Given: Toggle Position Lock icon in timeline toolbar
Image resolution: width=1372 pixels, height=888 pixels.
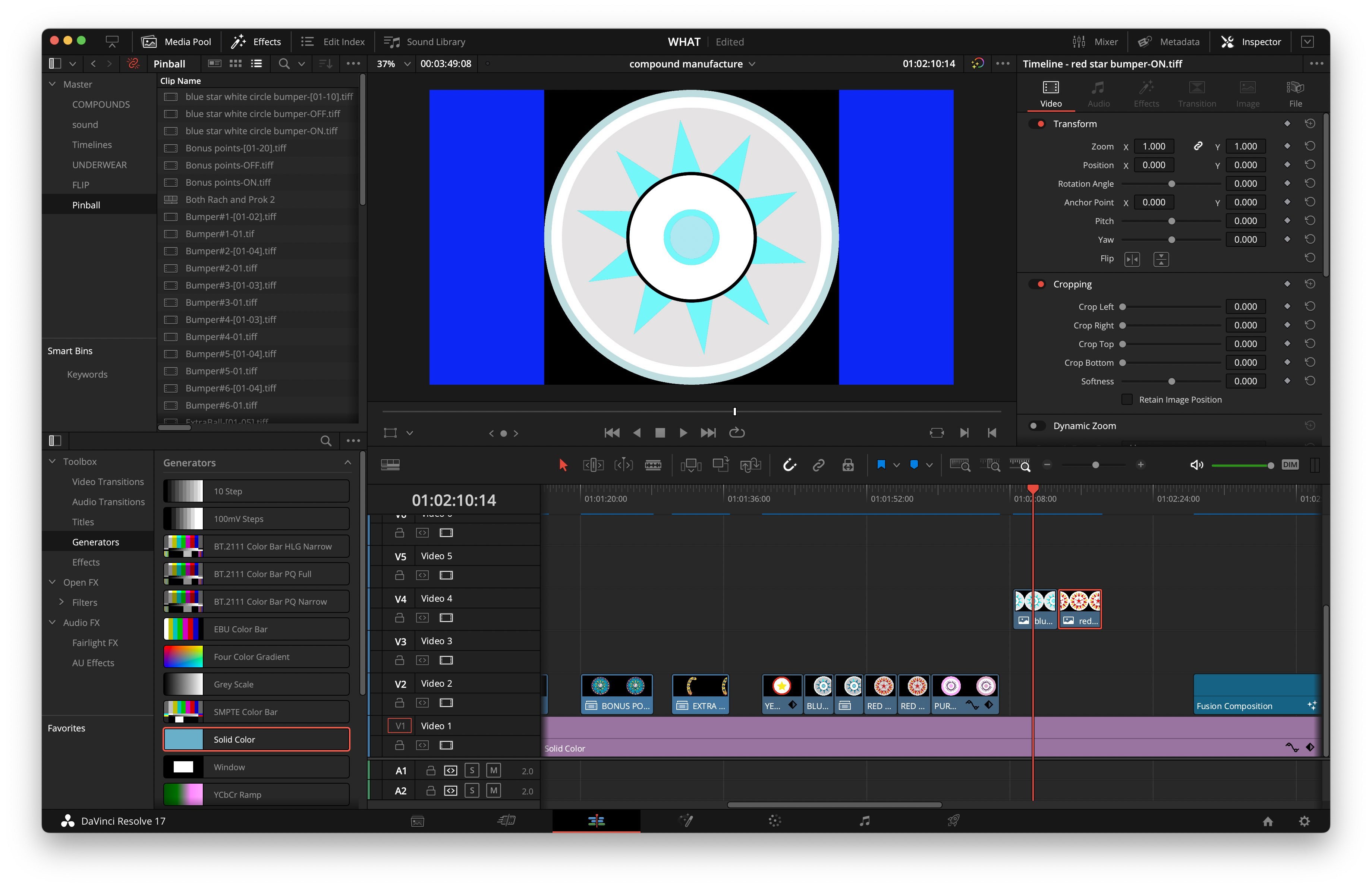Looking at the screenshot, I should [x=848, y=465].
